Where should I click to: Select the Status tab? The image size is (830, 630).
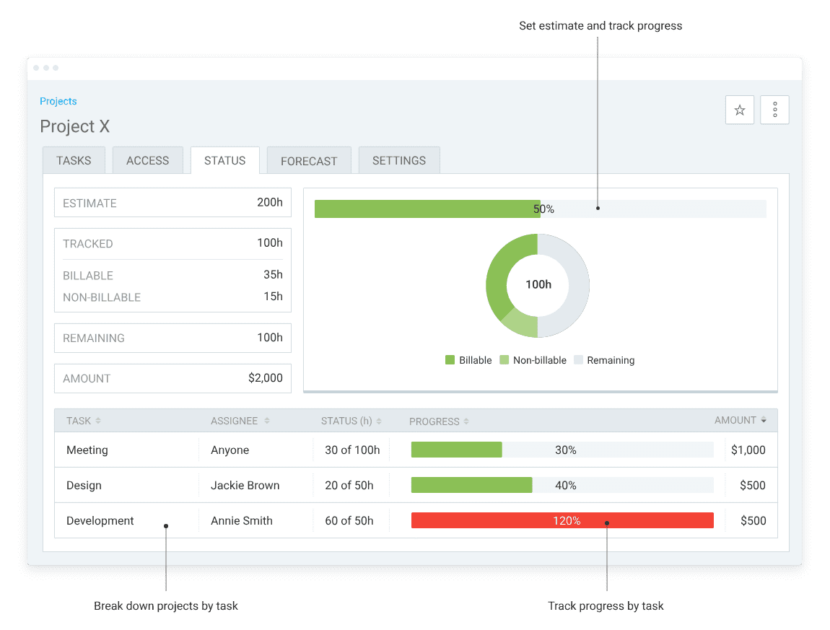coord(225,160)
